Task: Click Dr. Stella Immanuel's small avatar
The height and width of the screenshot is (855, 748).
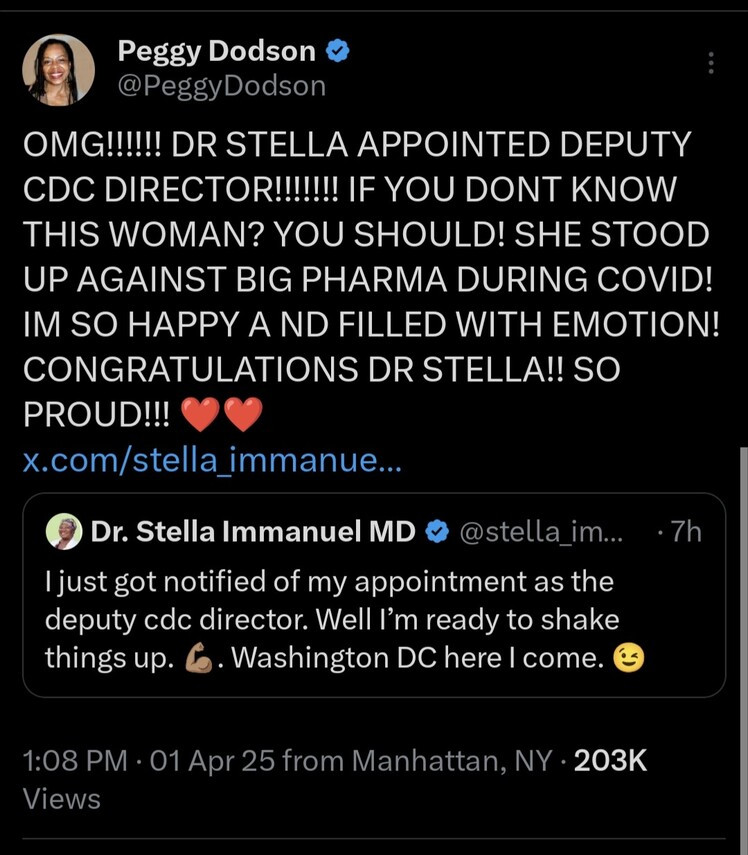Action: [64, 532]
